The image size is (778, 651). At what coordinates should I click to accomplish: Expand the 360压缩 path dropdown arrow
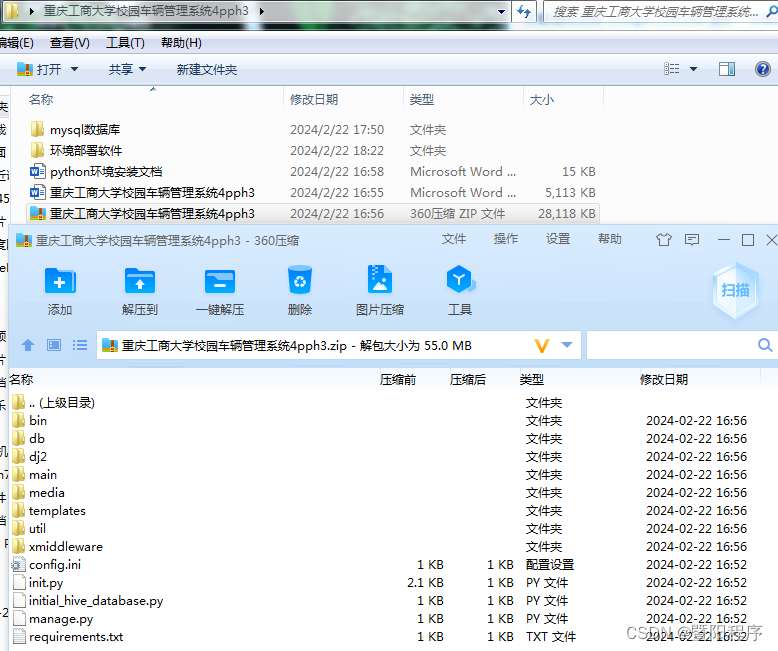[567, 345]
